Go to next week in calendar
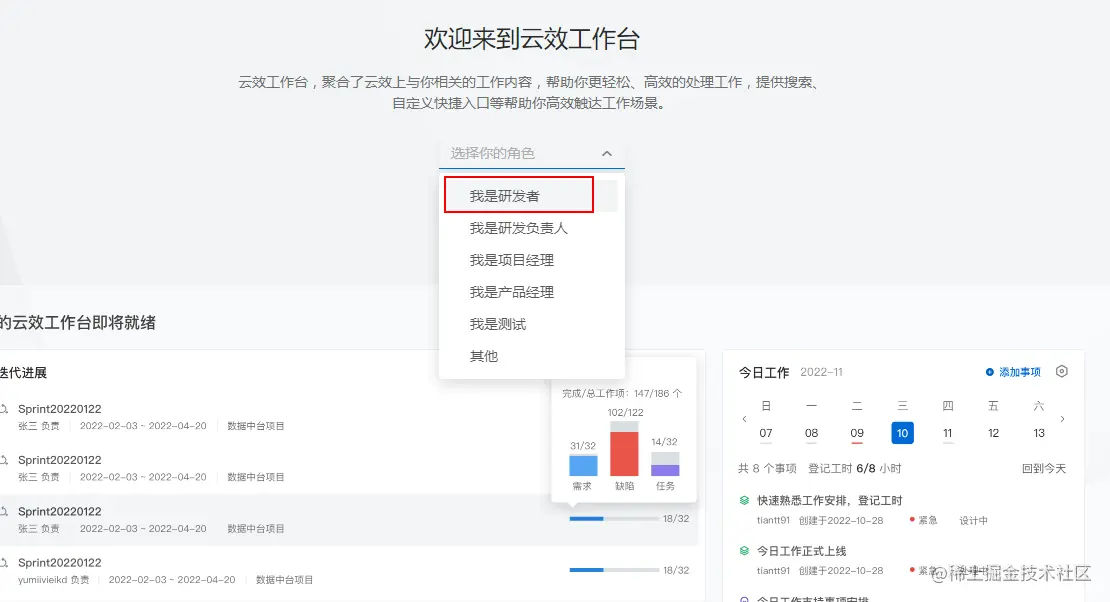Image resolution: width=1110 pixels, height=602 pixels. [1062, 419]
